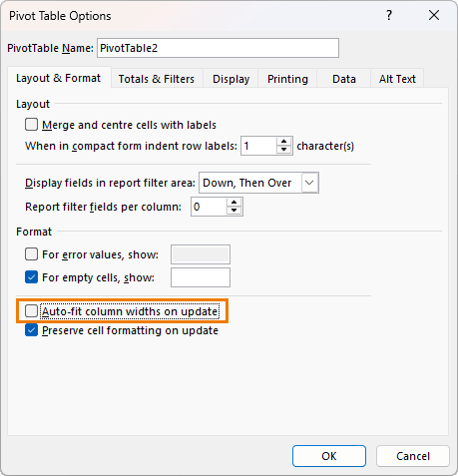Click the indent row labels character field
Image resolution: width=458 pixels, height=476 pixels.
tap(259, 146)
